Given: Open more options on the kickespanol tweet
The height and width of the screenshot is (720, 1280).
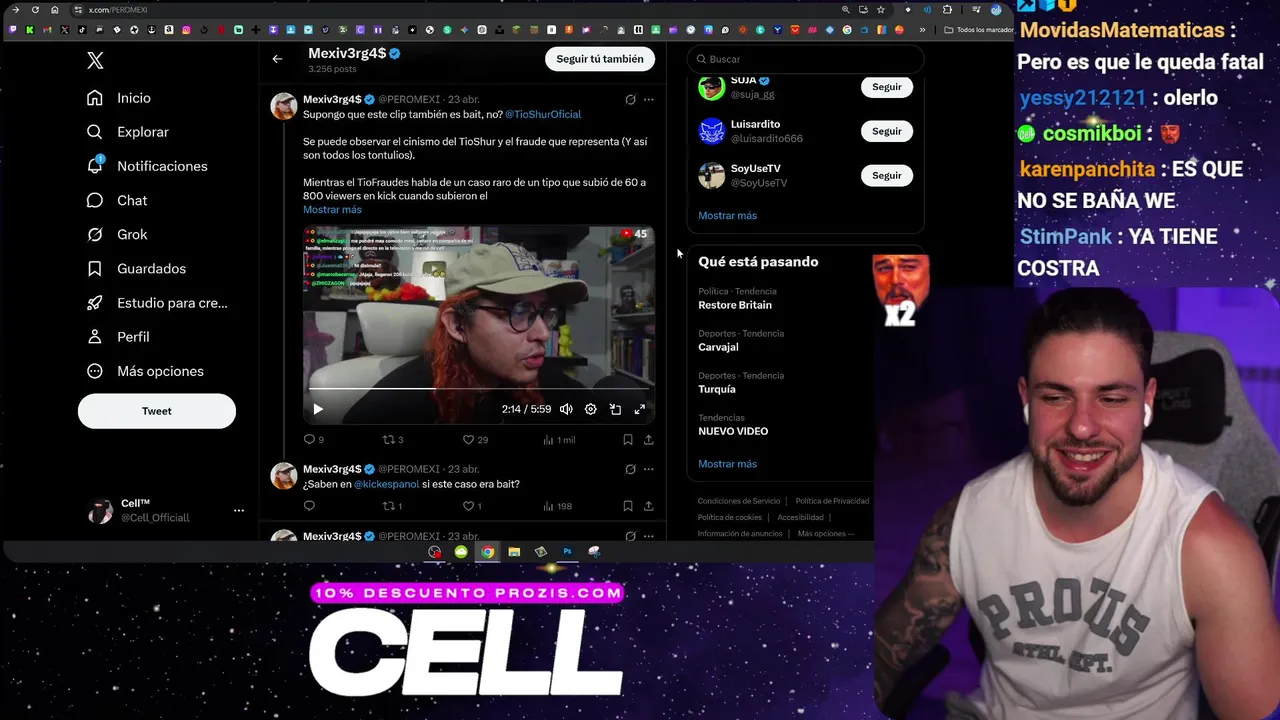Looking at the screenshot, I should 648,469.
